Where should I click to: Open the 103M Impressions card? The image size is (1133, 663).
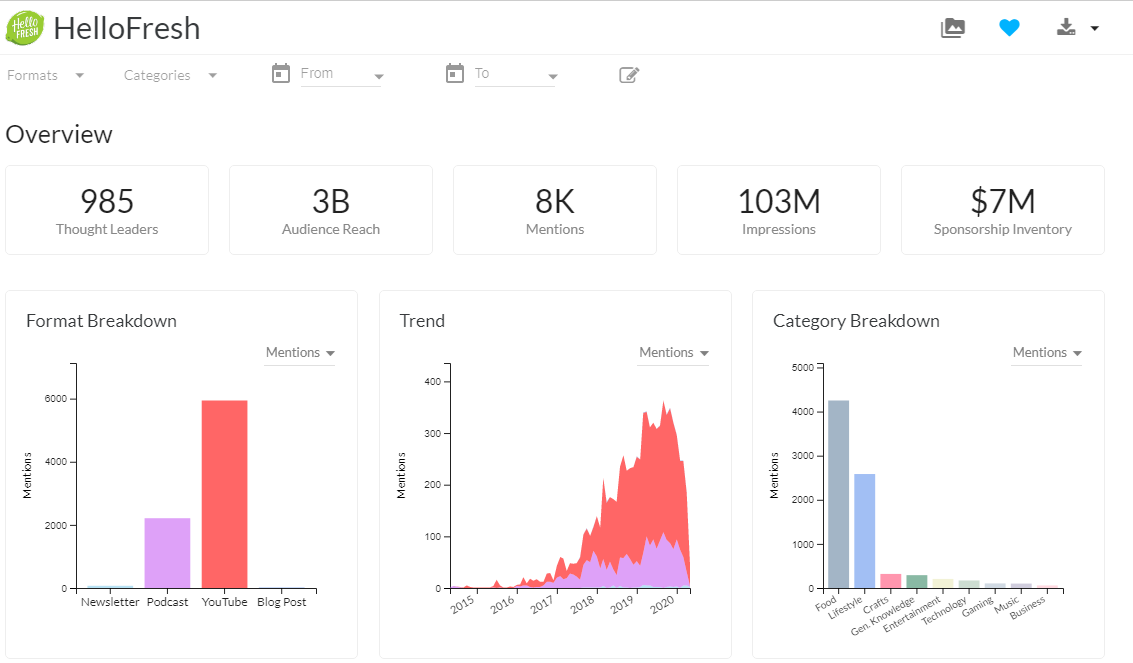(779, 210)
